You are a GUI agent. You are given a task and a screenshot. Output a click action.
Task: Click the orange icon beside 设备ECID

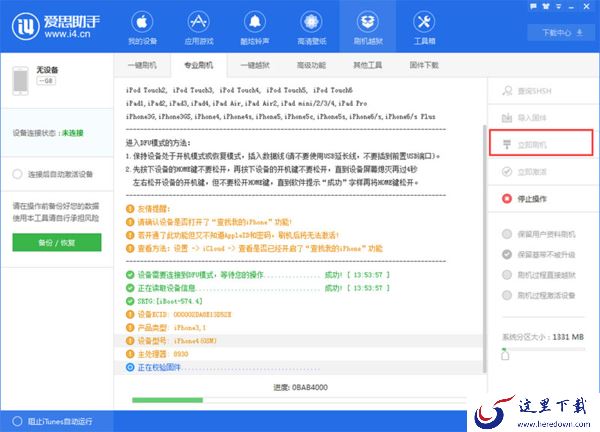(130, 315)
